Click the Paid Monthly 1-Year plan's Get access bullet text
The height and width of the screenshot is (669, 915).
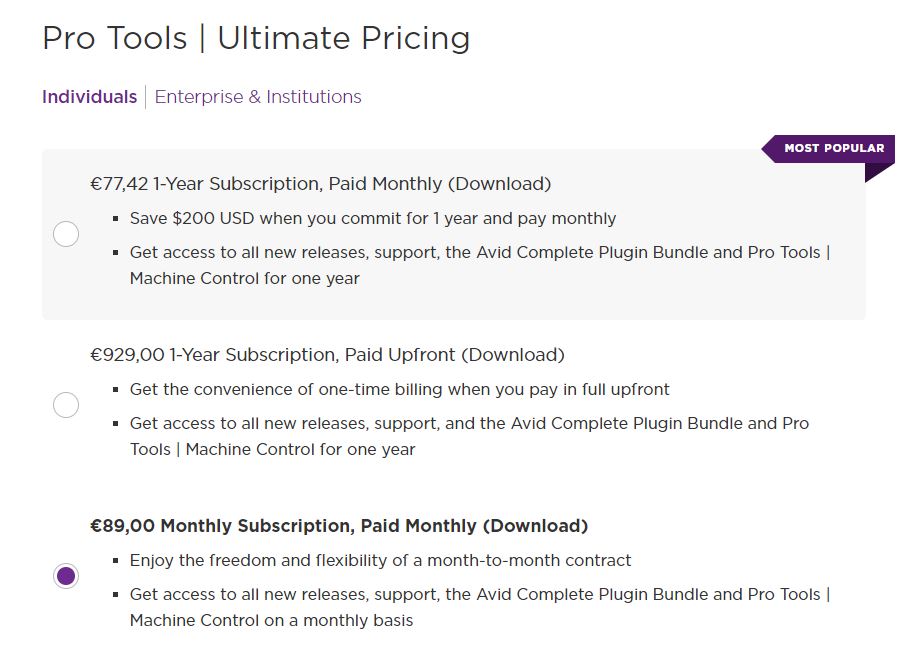[x=480, y=253]
